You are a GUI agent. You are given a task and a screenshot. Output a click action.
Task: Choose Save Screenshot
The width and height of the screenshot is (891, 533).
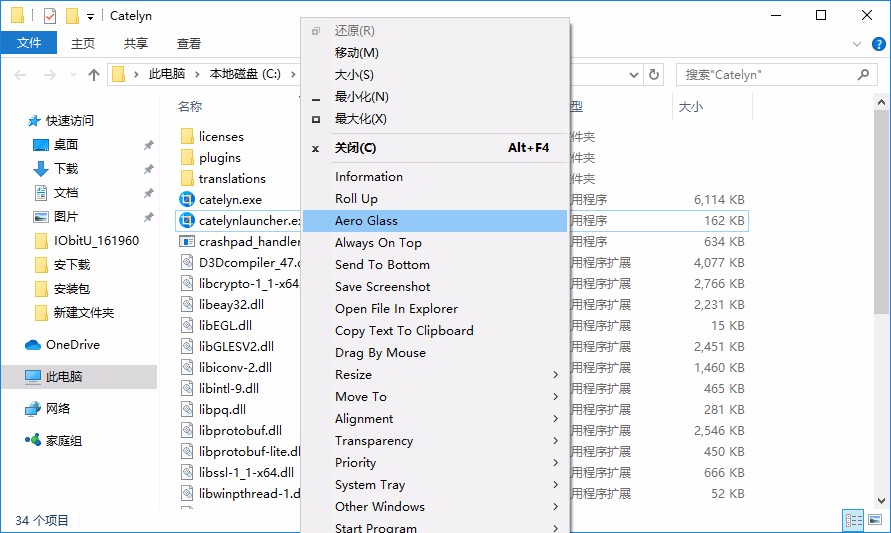point(435,287)
